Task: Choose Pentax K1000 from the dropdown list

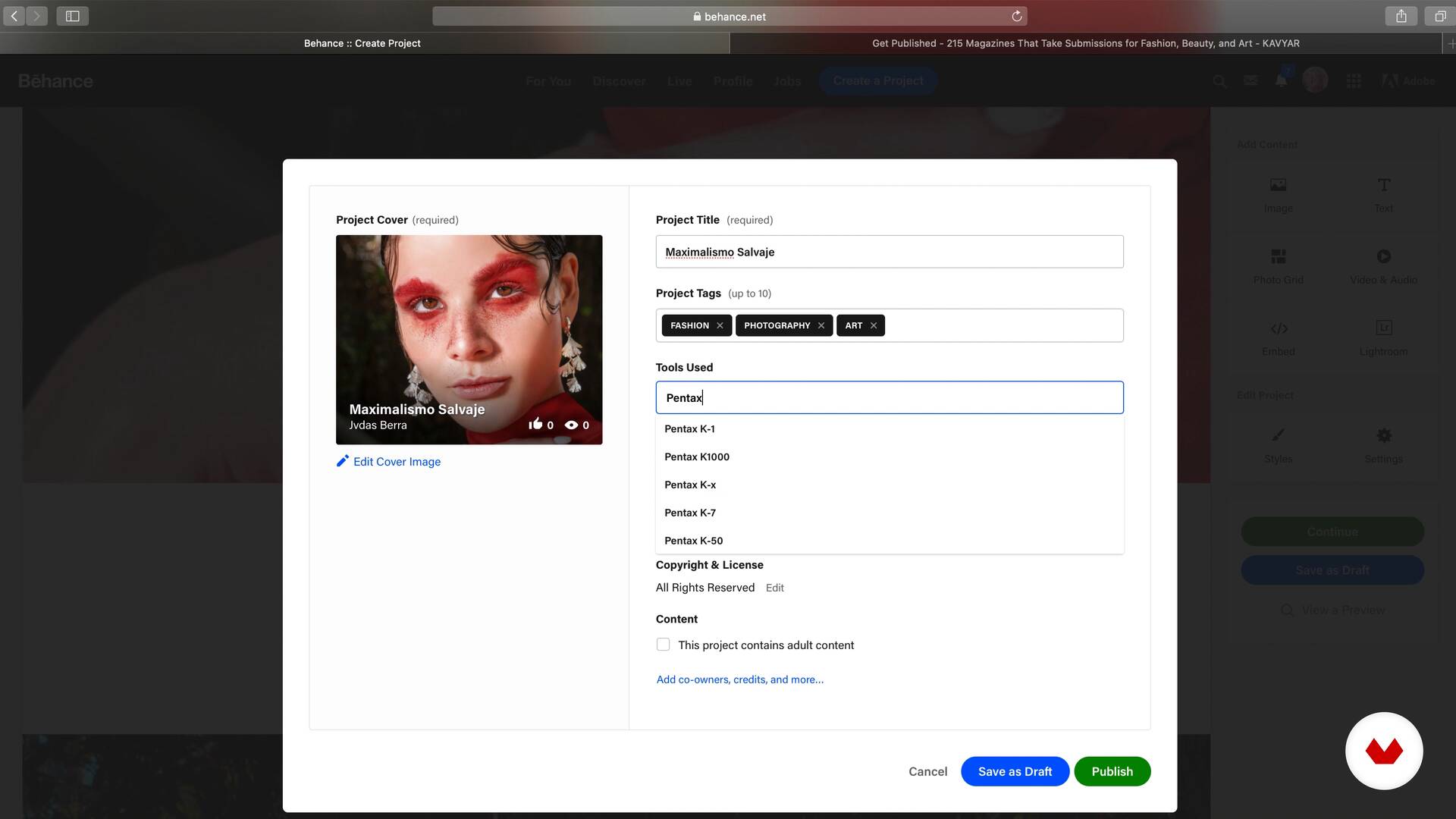Action: pyautogui.click(x=696, y=457)
